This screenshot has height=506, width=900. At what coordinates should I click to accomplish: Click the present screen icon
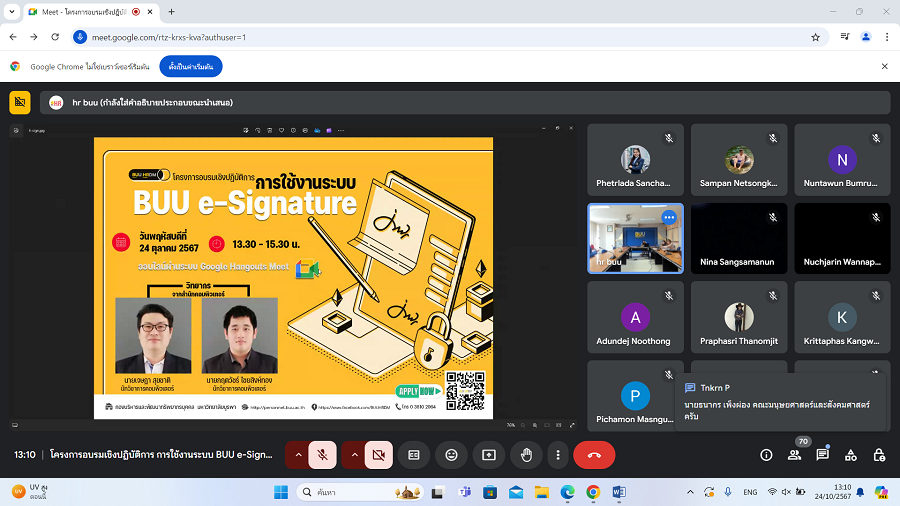pos(489,455)
